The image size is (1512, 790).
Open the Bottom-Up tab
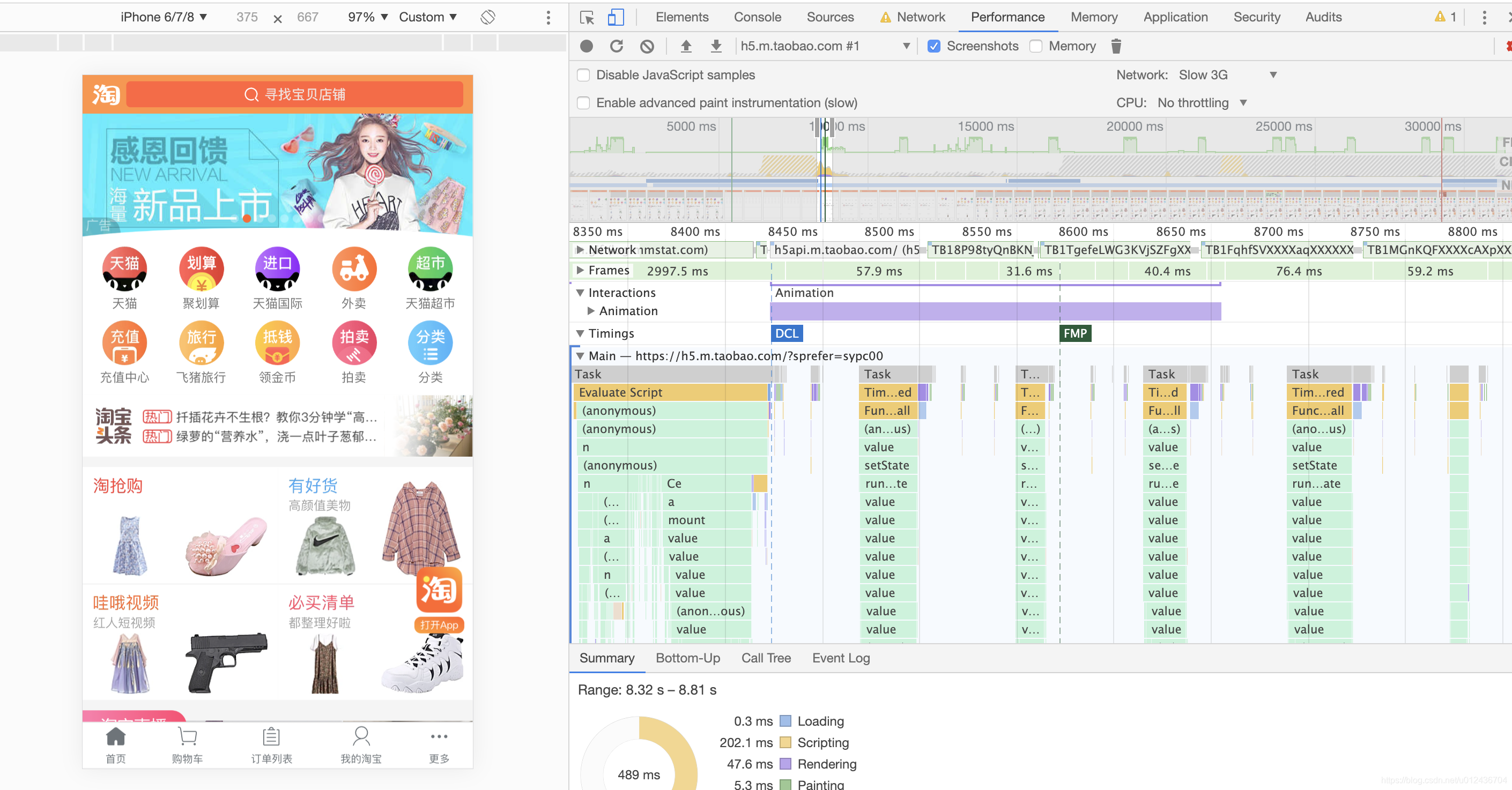tap(687, 659)
